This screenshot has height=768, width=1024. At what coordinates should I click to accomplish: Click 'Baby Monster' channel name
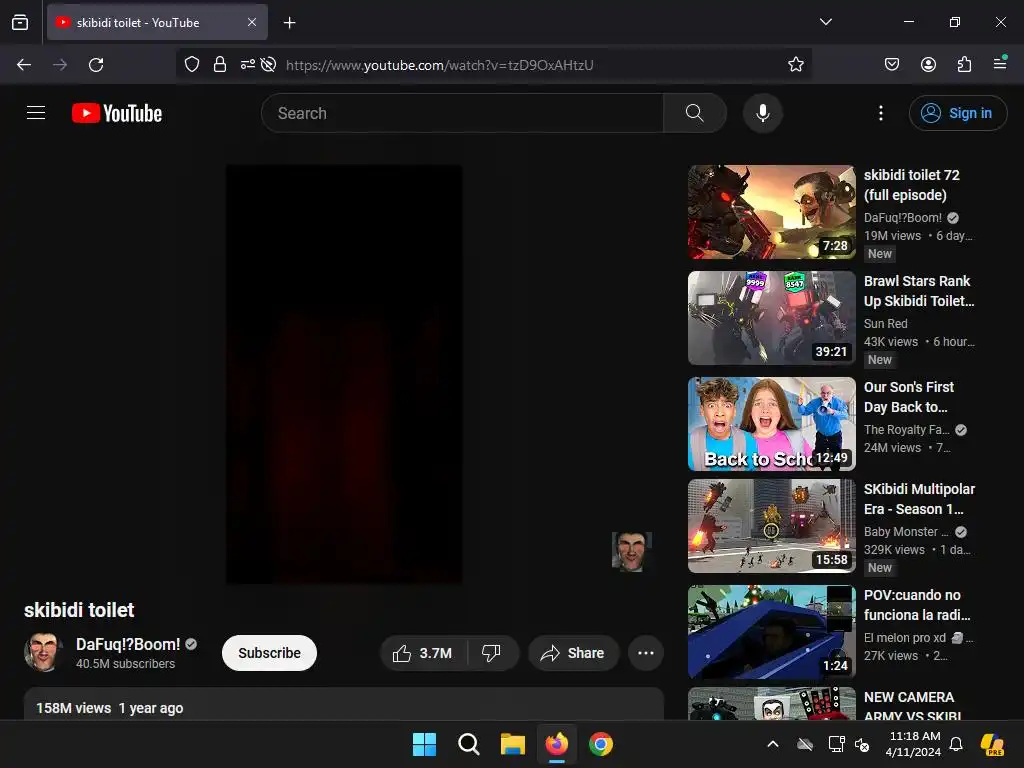click(x=906, y=532)
